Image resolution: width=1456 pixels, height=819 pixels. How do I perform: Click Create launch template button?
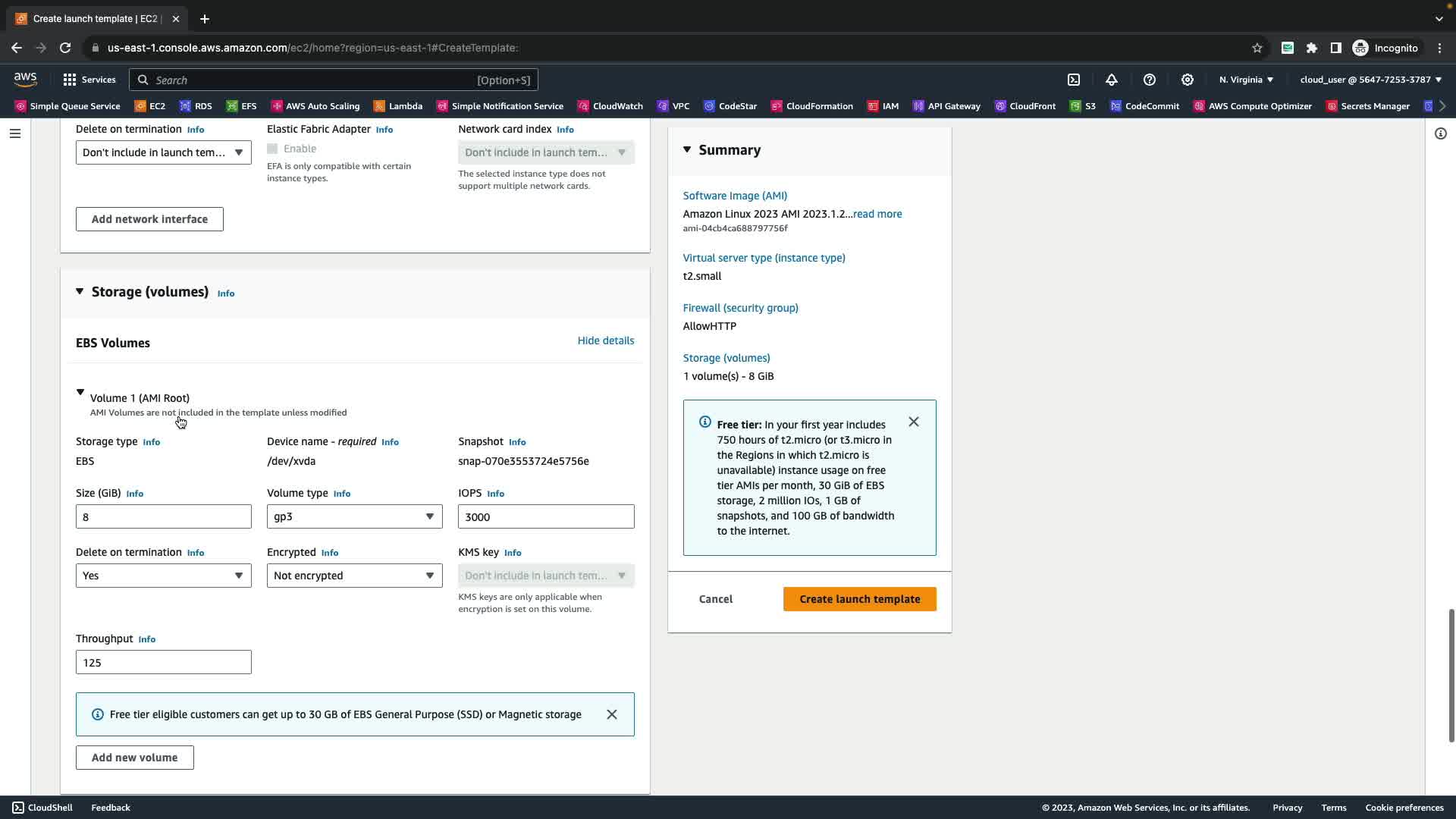click(x=859, y=599)
